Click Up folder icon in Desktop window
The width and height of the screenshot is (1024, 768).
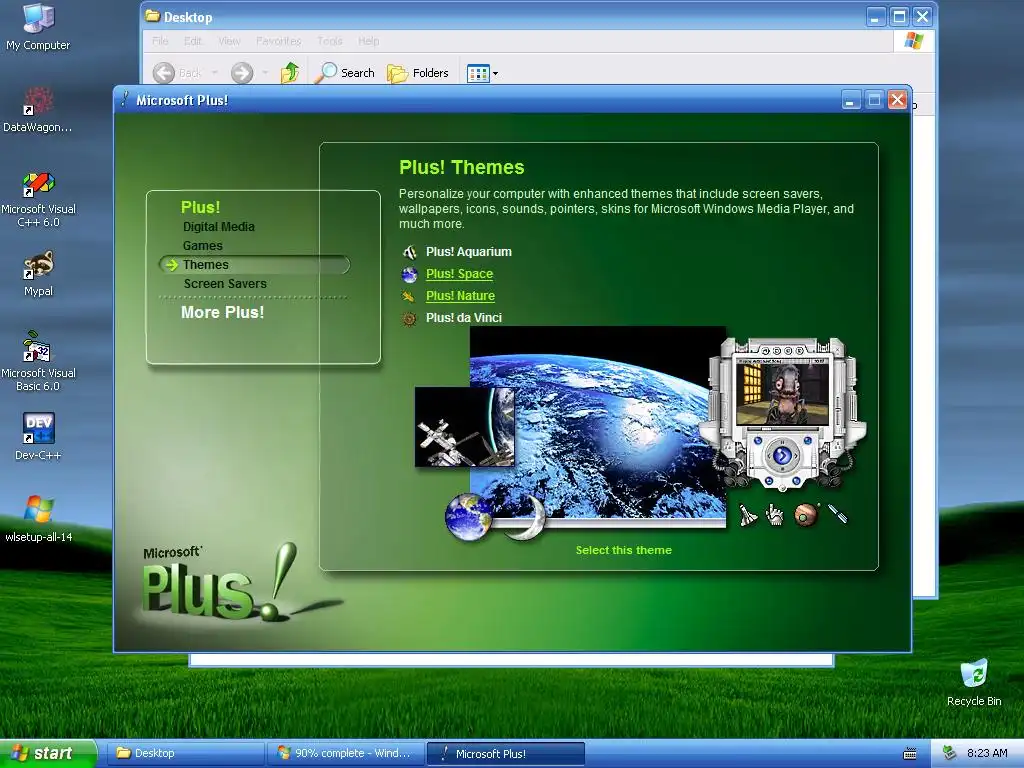tap(290, 72)
